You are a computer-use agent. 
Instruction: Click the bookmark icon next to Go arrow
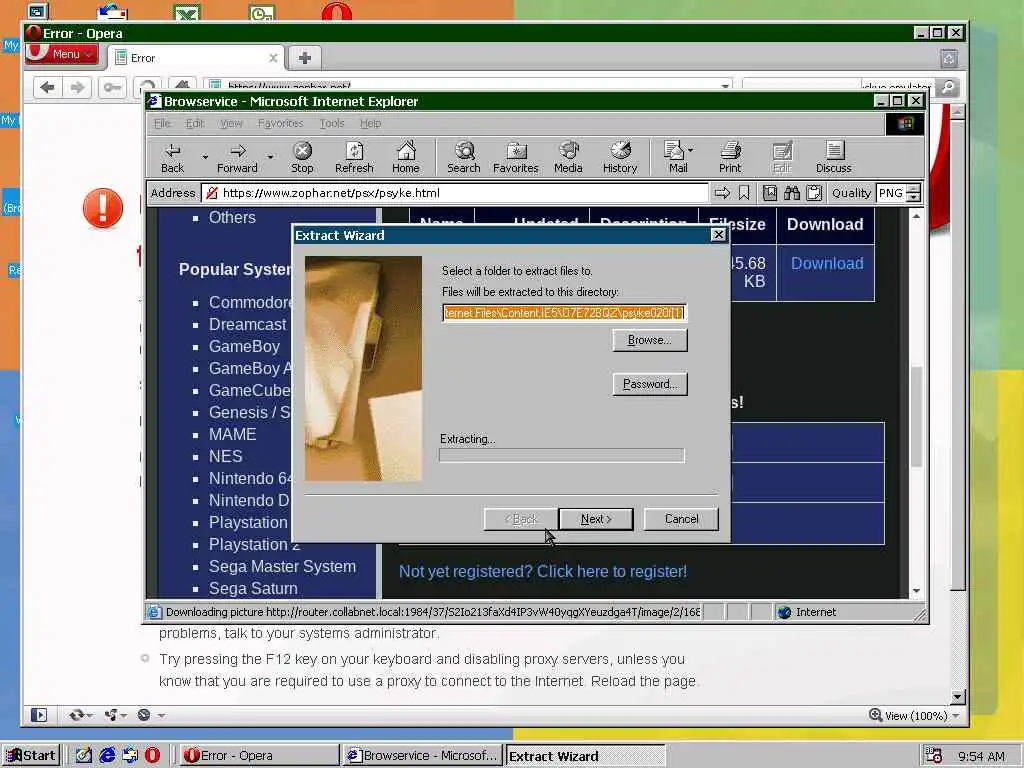(x=744, y=193)
